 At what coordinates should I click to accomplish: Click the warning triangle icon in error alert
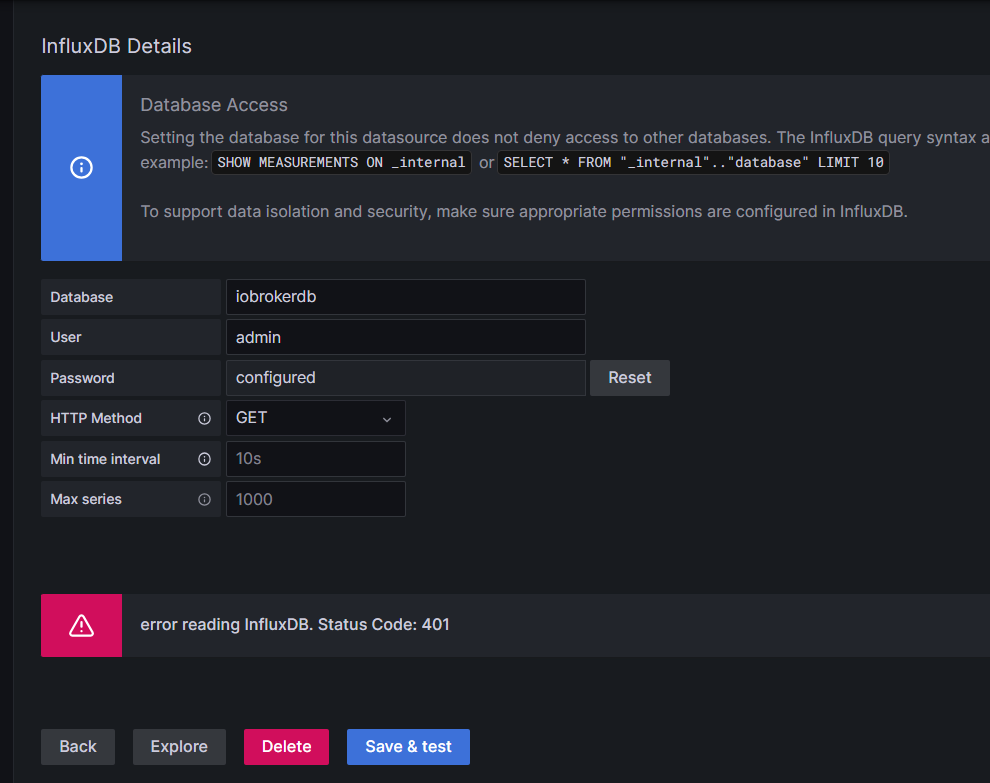coord(81,625)
